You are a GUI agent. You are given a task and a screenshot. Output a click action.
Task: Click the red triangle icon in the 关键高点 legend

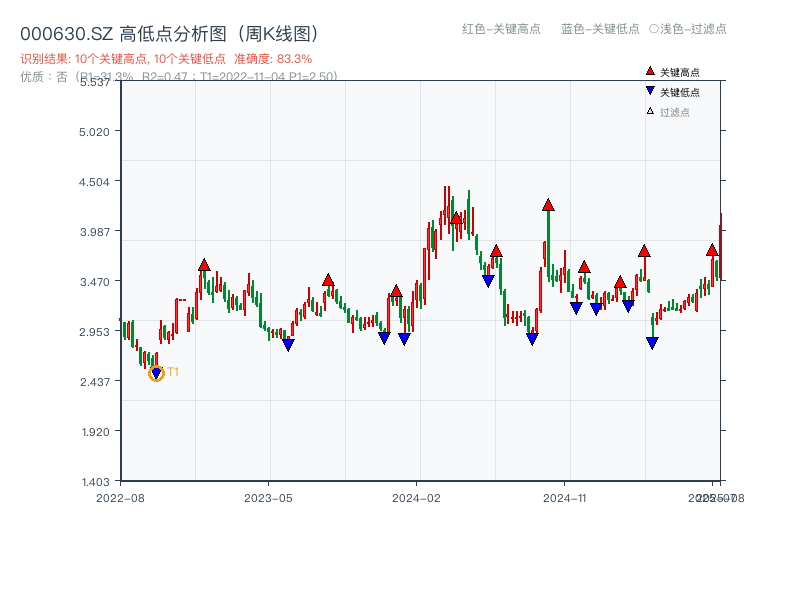point(650,71)
